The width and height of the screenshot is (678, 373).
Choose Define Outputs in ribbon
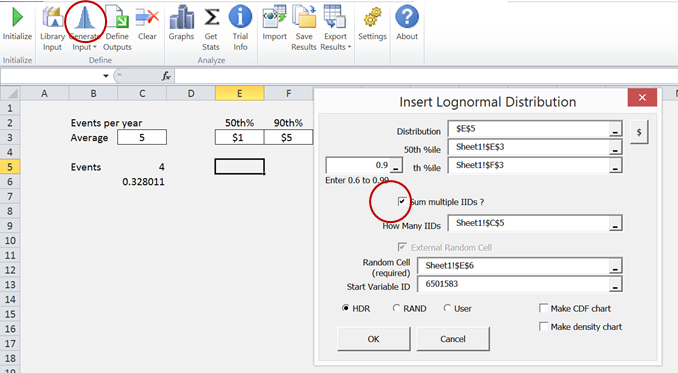pos(117,27)
